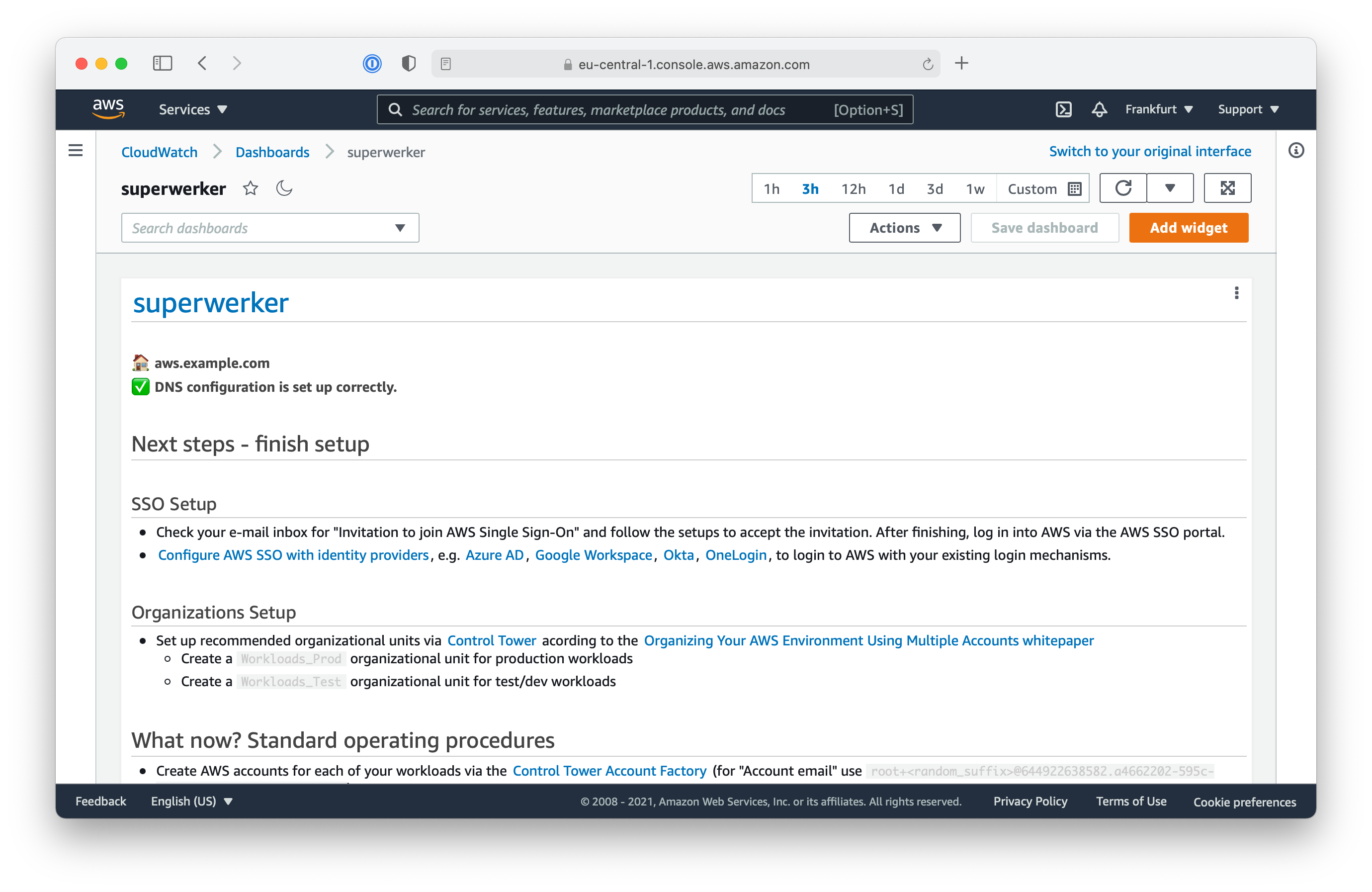Open the Control Tower link

[491, 640]
